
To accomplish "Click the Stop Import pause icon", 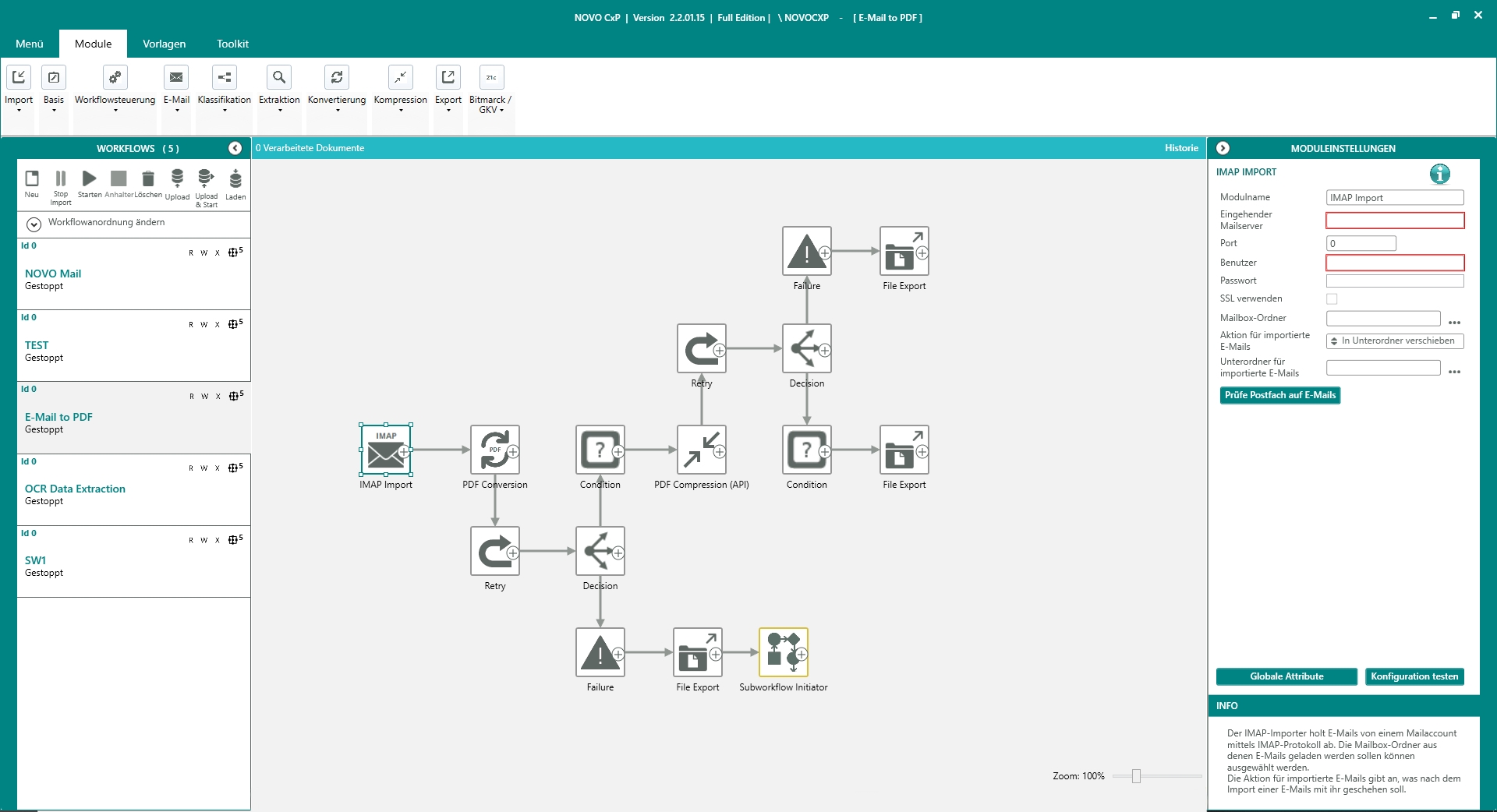I will pos(61,178).
